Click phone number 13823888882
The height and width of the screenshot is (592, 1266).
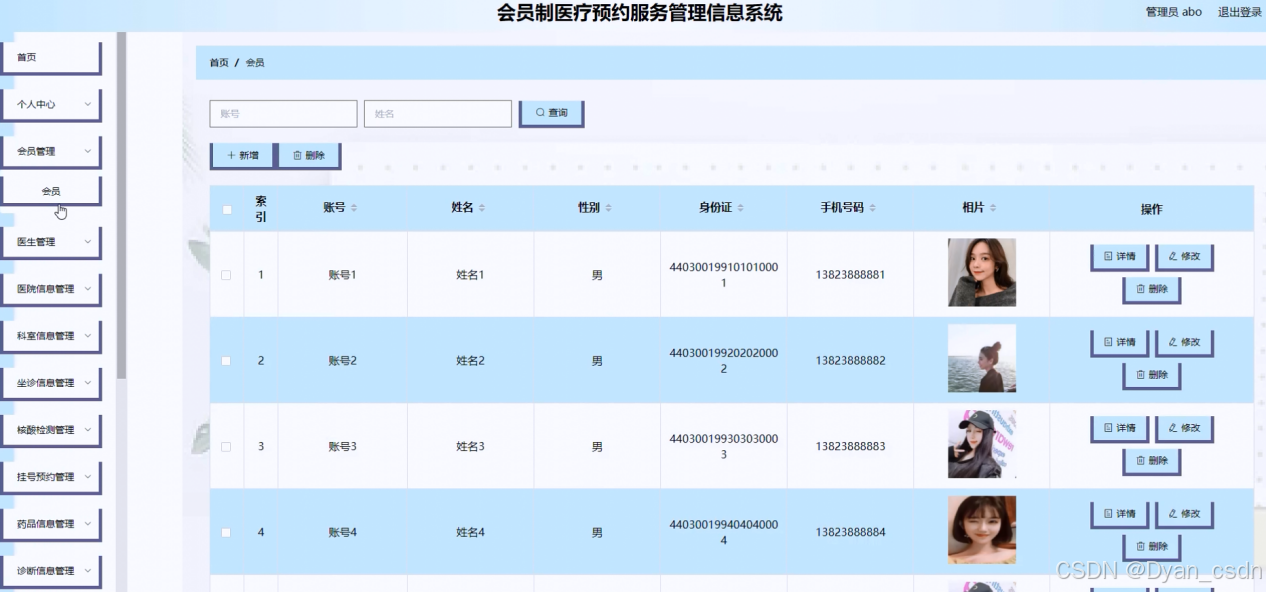(850, 361)
